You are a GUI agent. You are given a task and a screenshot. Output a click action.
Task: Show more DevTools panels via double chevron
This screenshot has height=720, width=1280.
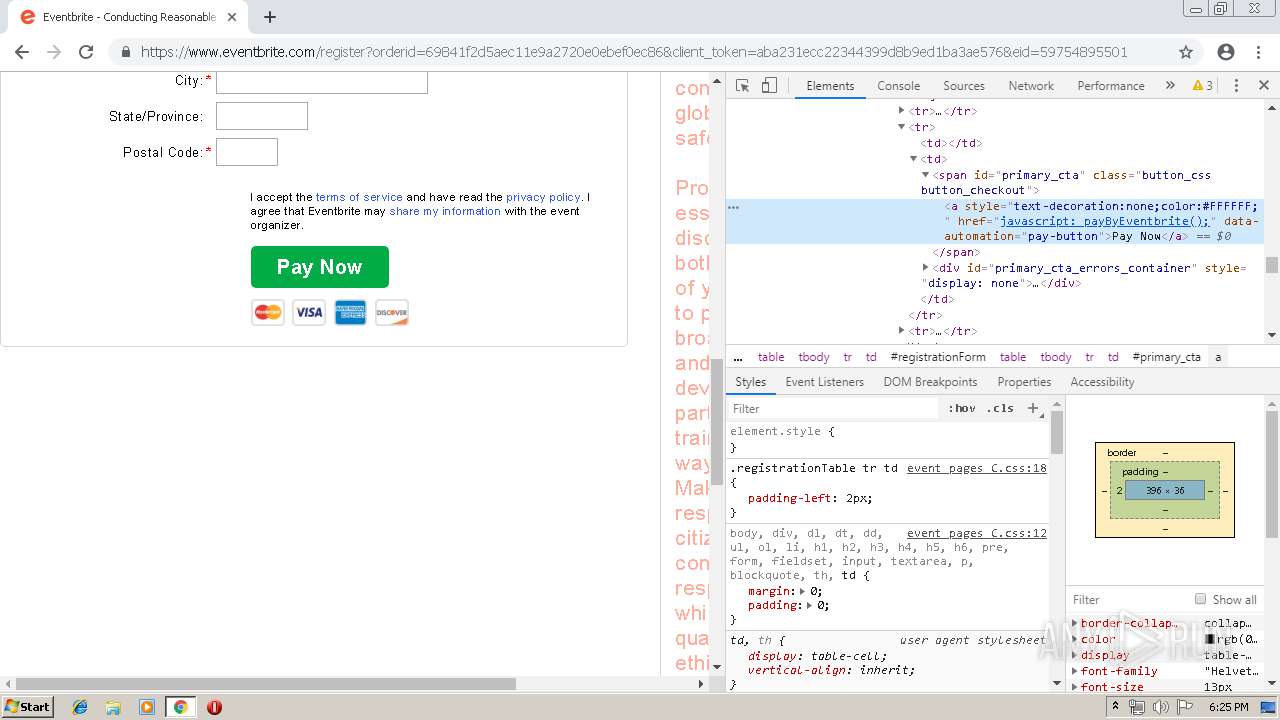[1170, 86]
